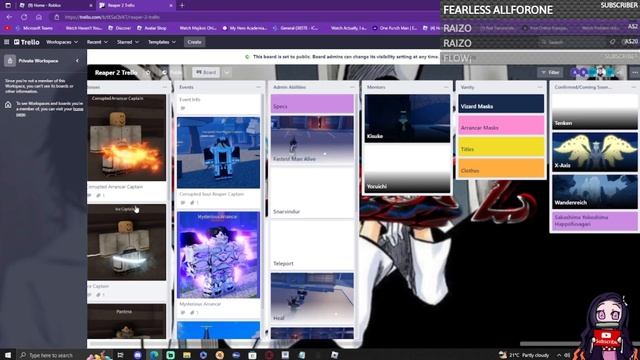
Task: Open the X-Axis card
Action: click(x=595, y=152)
